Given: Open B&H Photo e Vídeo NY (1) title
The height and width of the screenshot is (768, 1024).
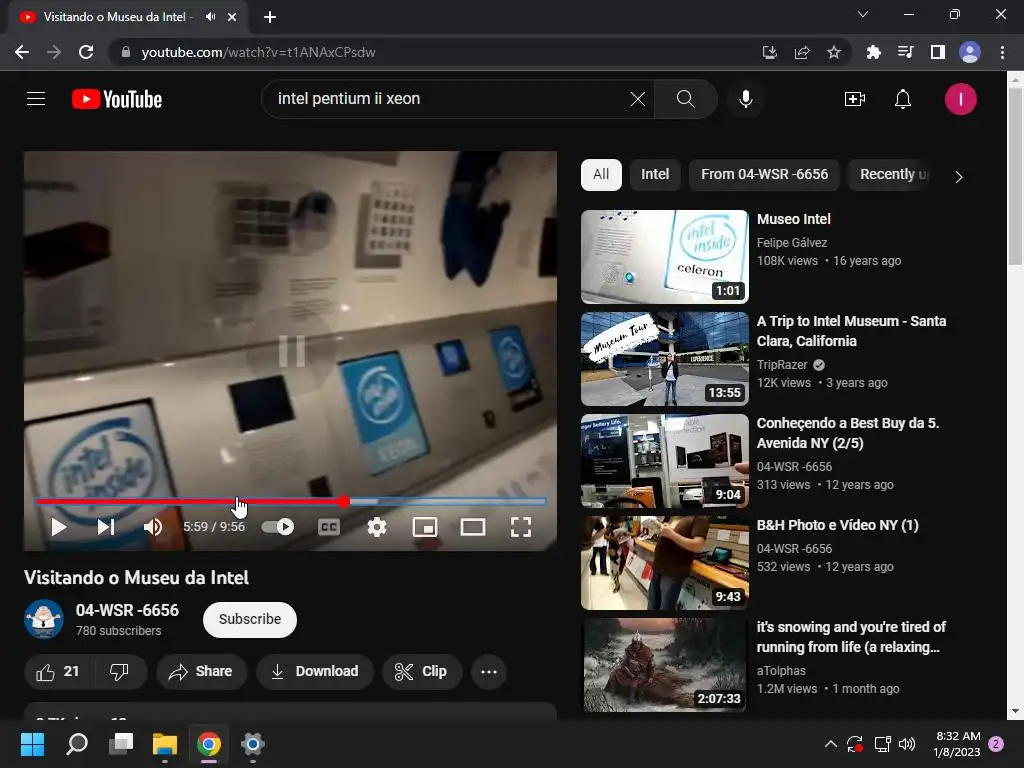Looking at the screenshot, I should click(x=837, y=525).
